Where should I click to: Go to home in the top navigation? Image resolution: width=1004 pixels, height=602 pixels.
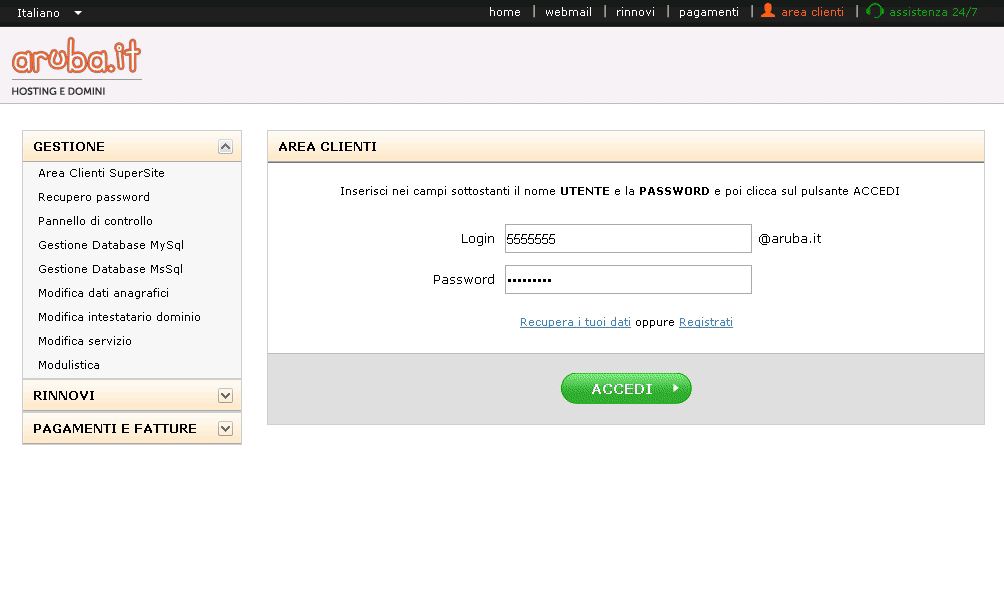[x=505, y=12]
